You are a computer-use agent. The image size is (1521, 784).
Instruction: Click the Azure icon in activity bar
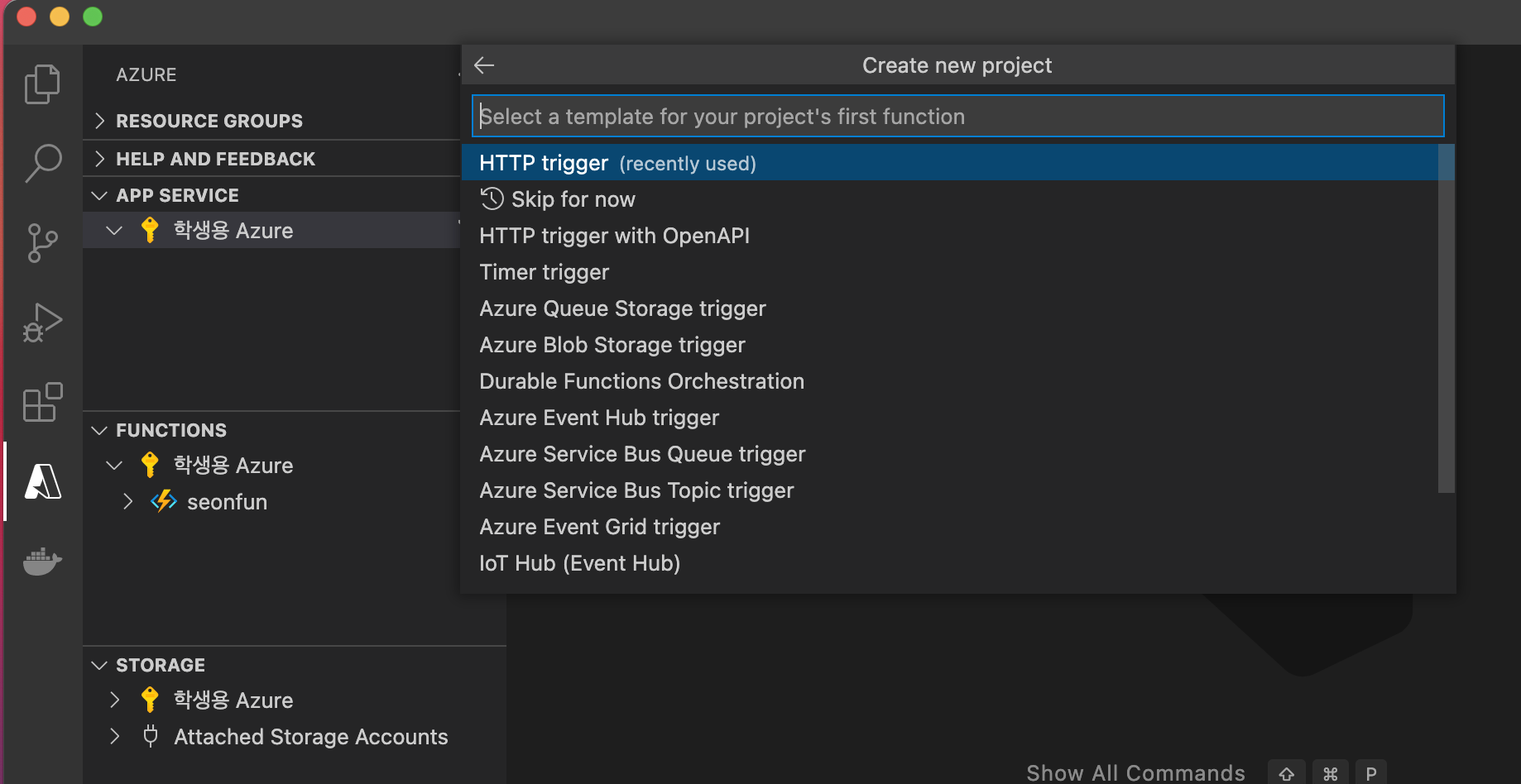(x=42, y=481)
